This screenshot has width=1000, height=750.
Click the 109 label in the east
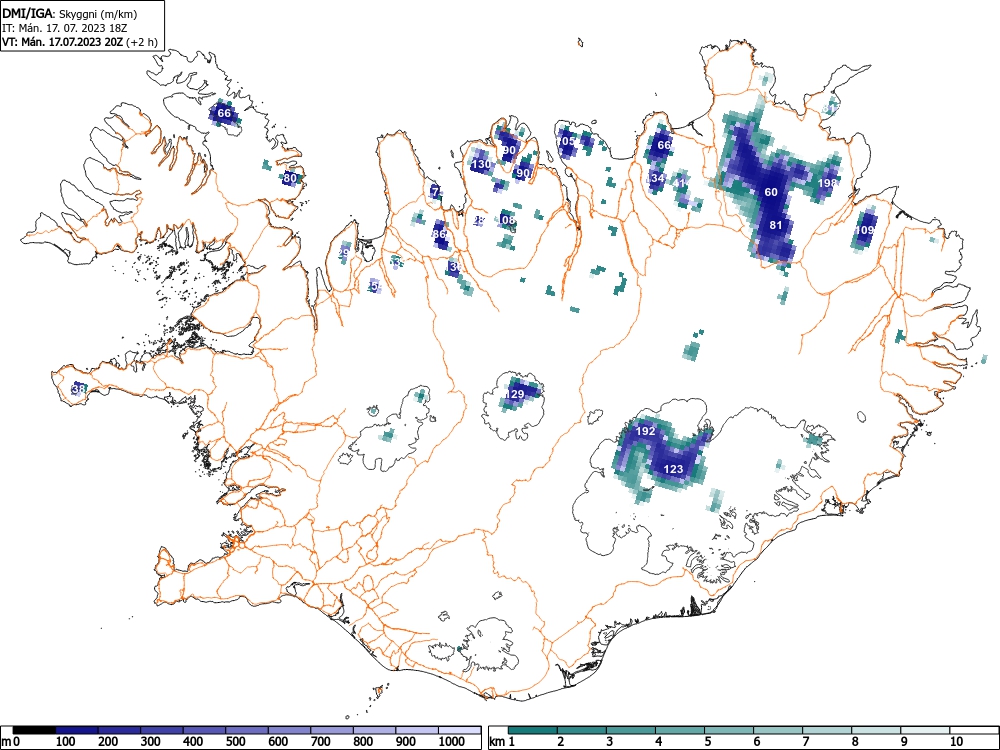(x=865, y=230)
